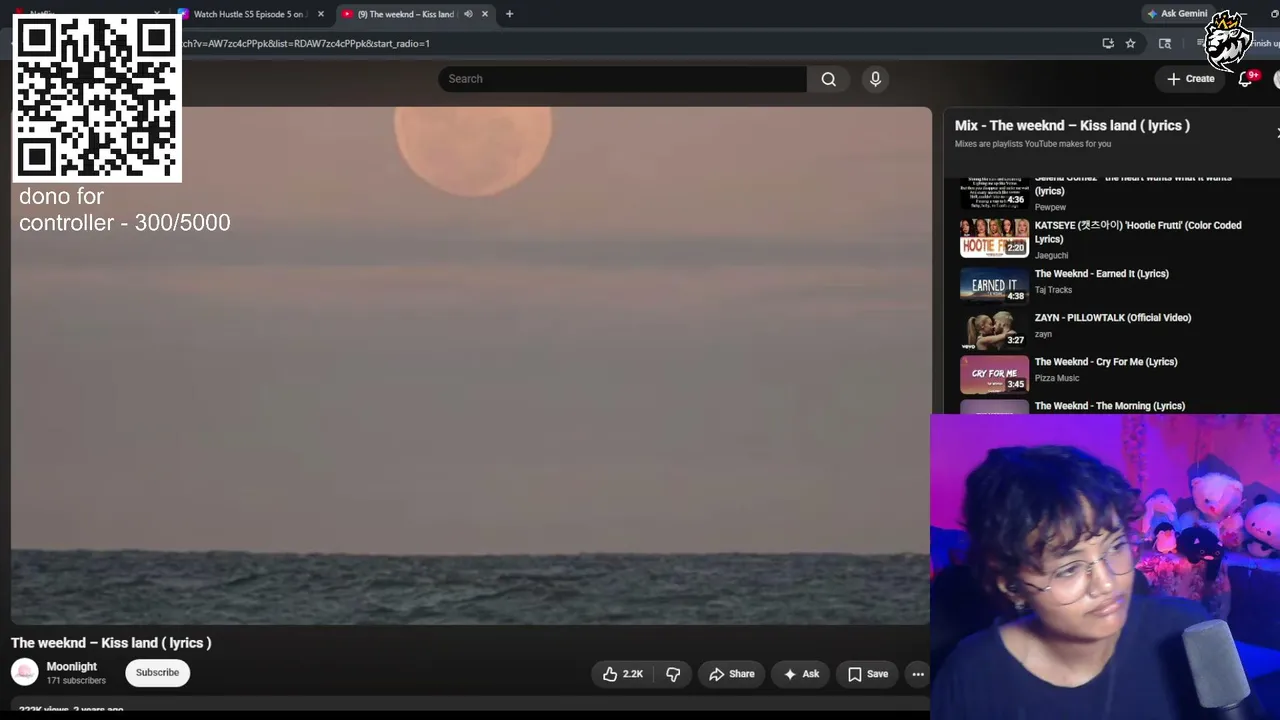Save the video to a playlist
The image size is (1280, 720).
click(x=867, y=674)
